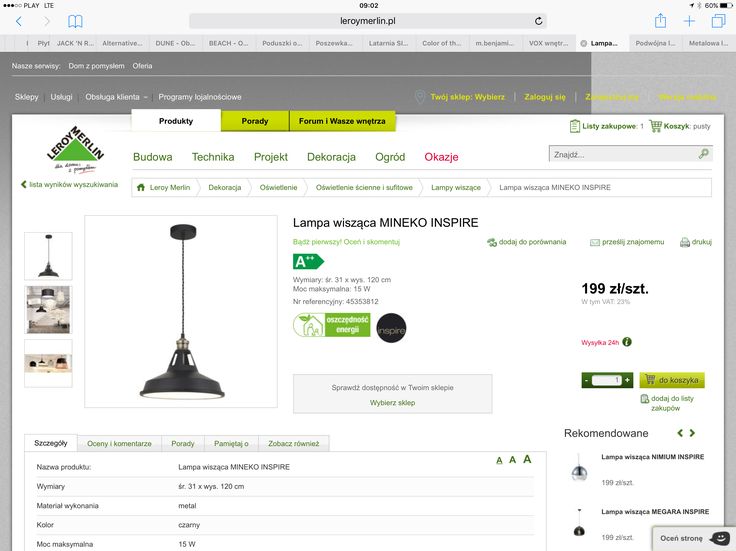Click the search magnifier icon
This screenshot has height=551, width=736.
[703, 153]
